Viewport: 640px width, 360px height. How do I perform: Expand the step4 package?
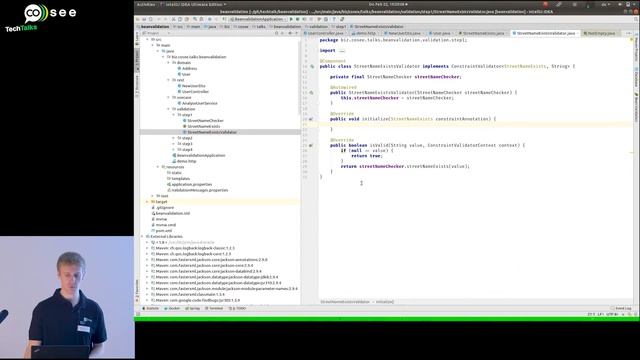click(174, 149)
